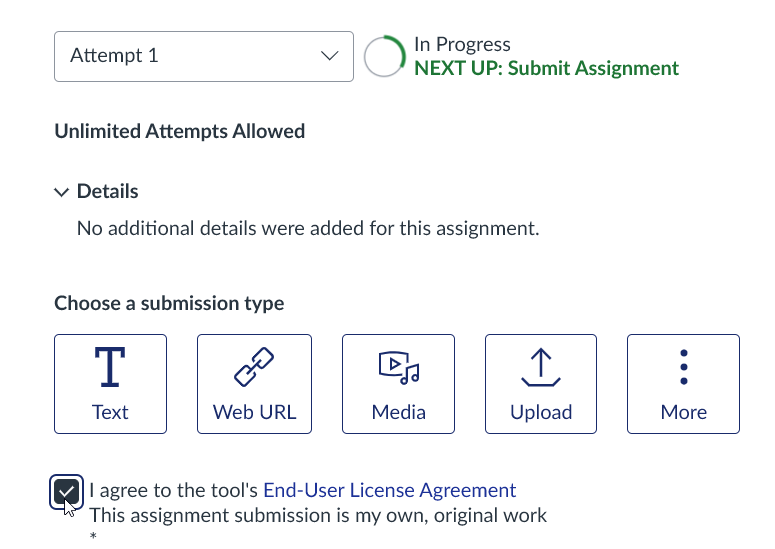Uncheck the license agreement checkbox
775x549 pixels.
pos(67,492)
